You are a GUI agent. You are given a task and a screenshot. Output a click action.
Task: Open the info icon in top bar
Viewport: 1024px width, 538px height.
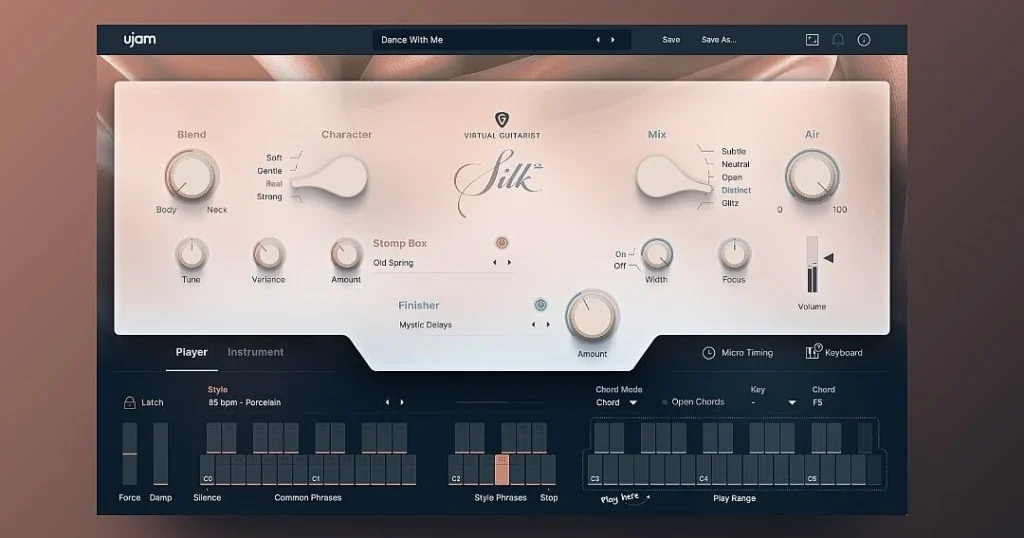864,40
